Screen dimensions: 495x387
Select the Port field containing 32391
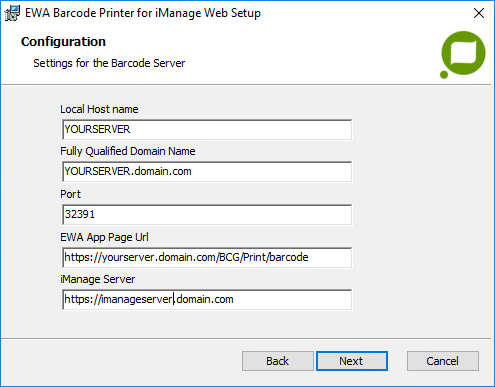pyautogui.click(x=207, y=214)
